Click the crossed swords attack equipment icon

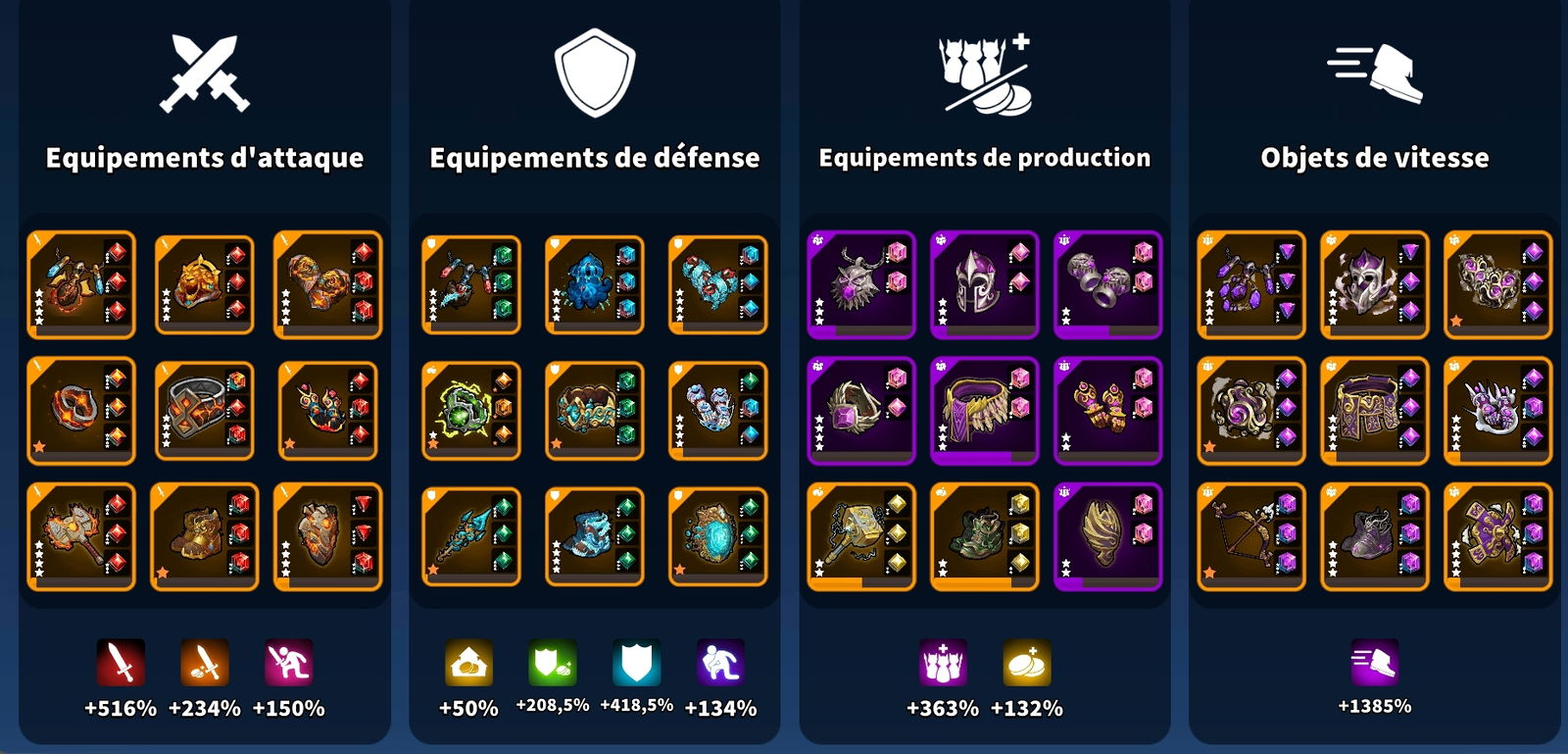[x=205, y=74]
